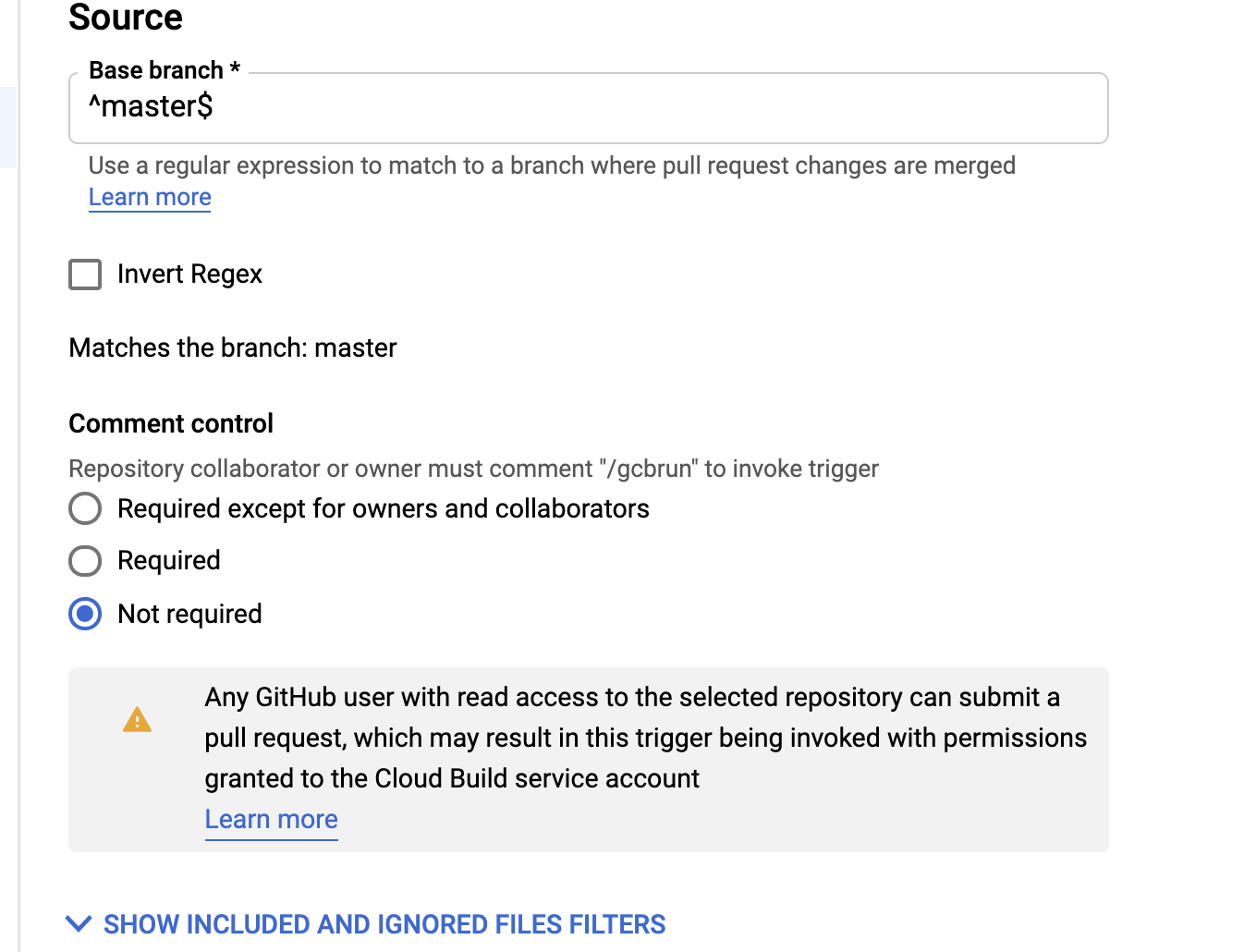This screenshot has width=1244, height=952.
Task: Open "Learn more" inside the warning box
Action: (x=270, y=819)
